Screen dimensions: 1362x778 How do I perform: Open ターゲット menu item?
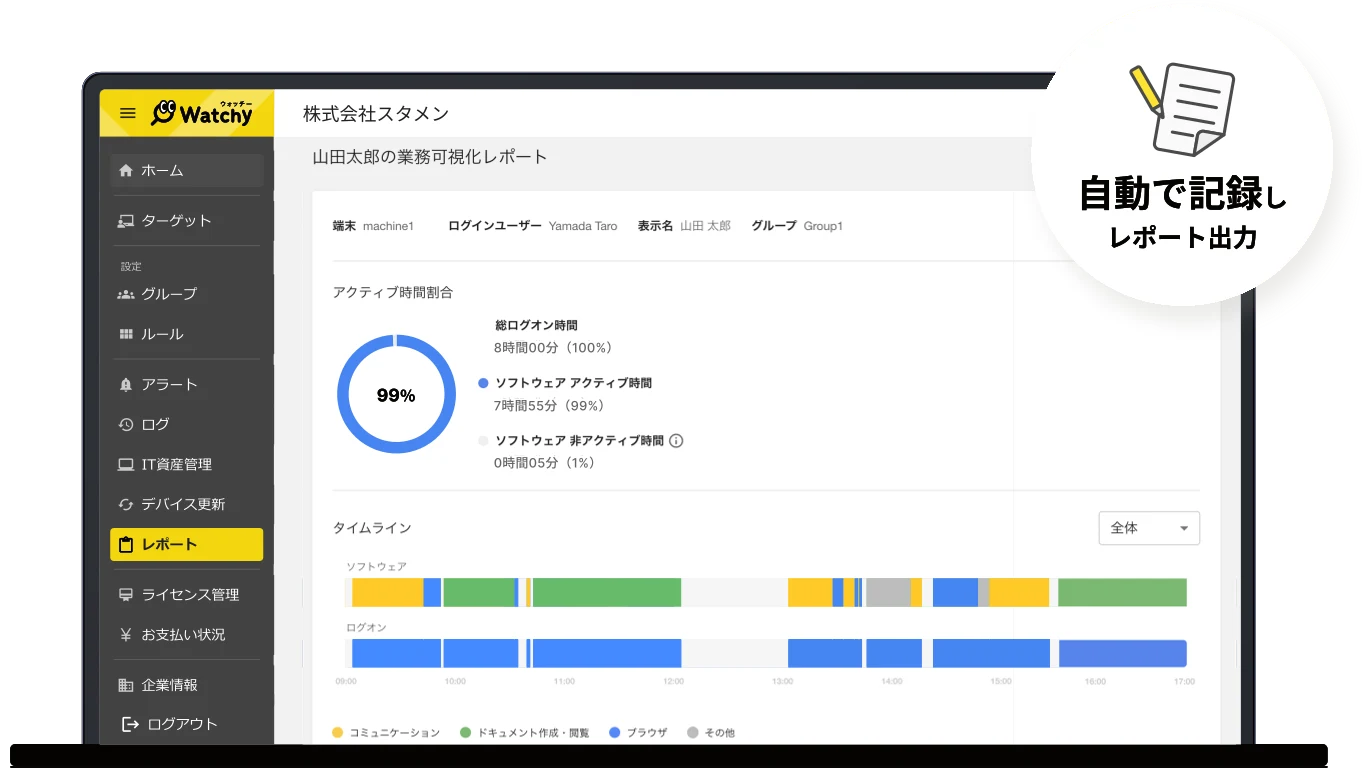click(x=187, y=221)
